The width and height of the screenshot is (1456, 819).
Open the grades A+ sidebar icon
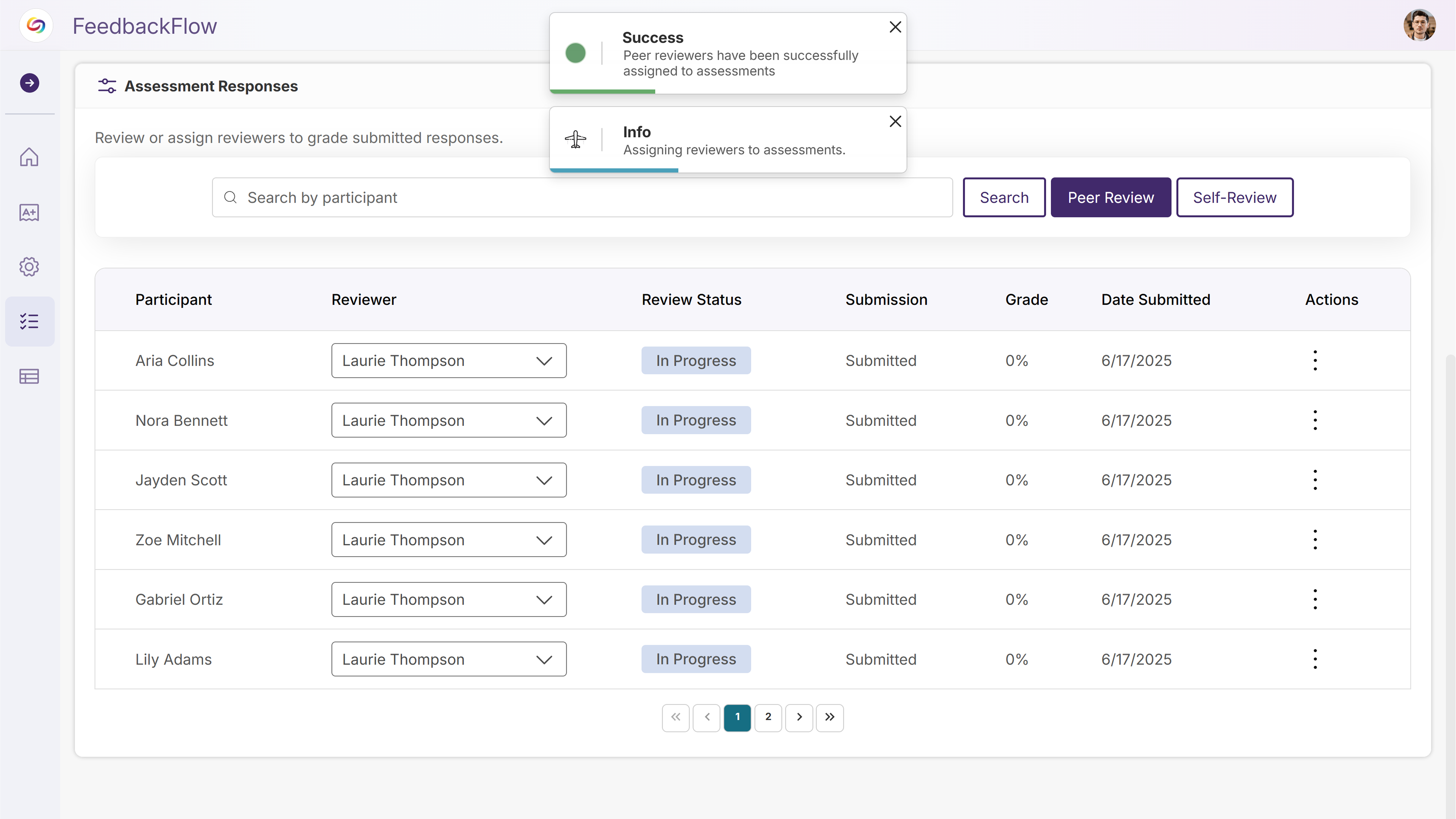(x=30, y=212)
